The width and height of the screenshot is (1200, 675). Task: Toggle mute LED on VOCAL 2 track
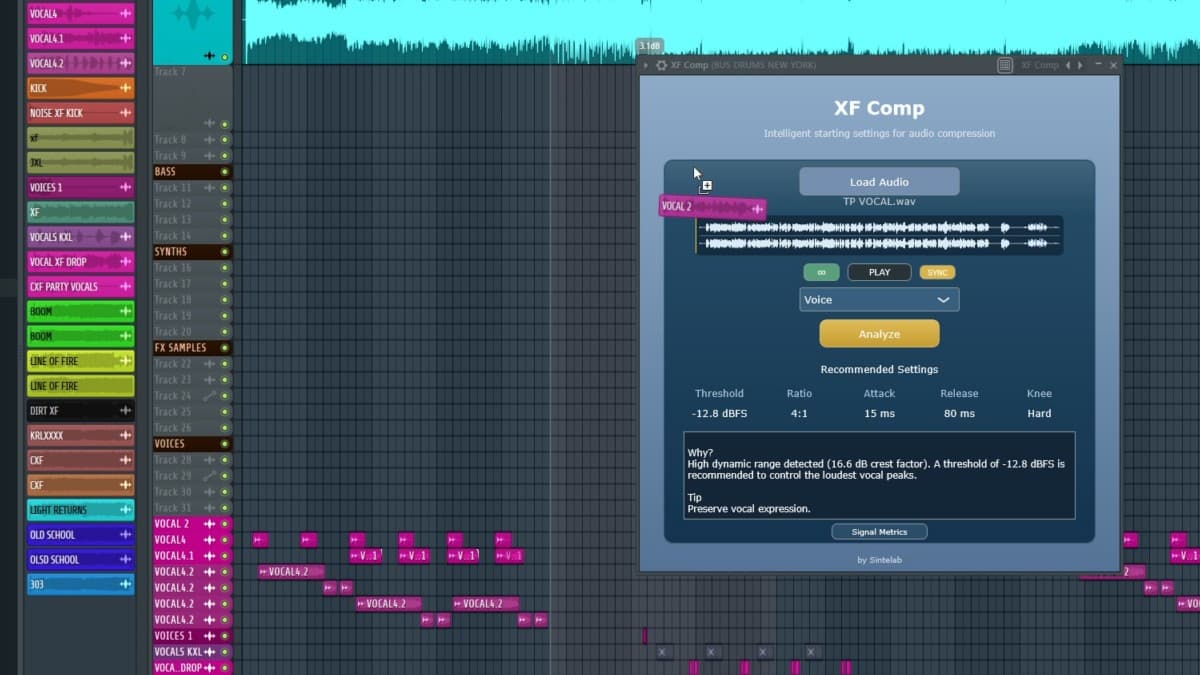click(x=225, y=524)
